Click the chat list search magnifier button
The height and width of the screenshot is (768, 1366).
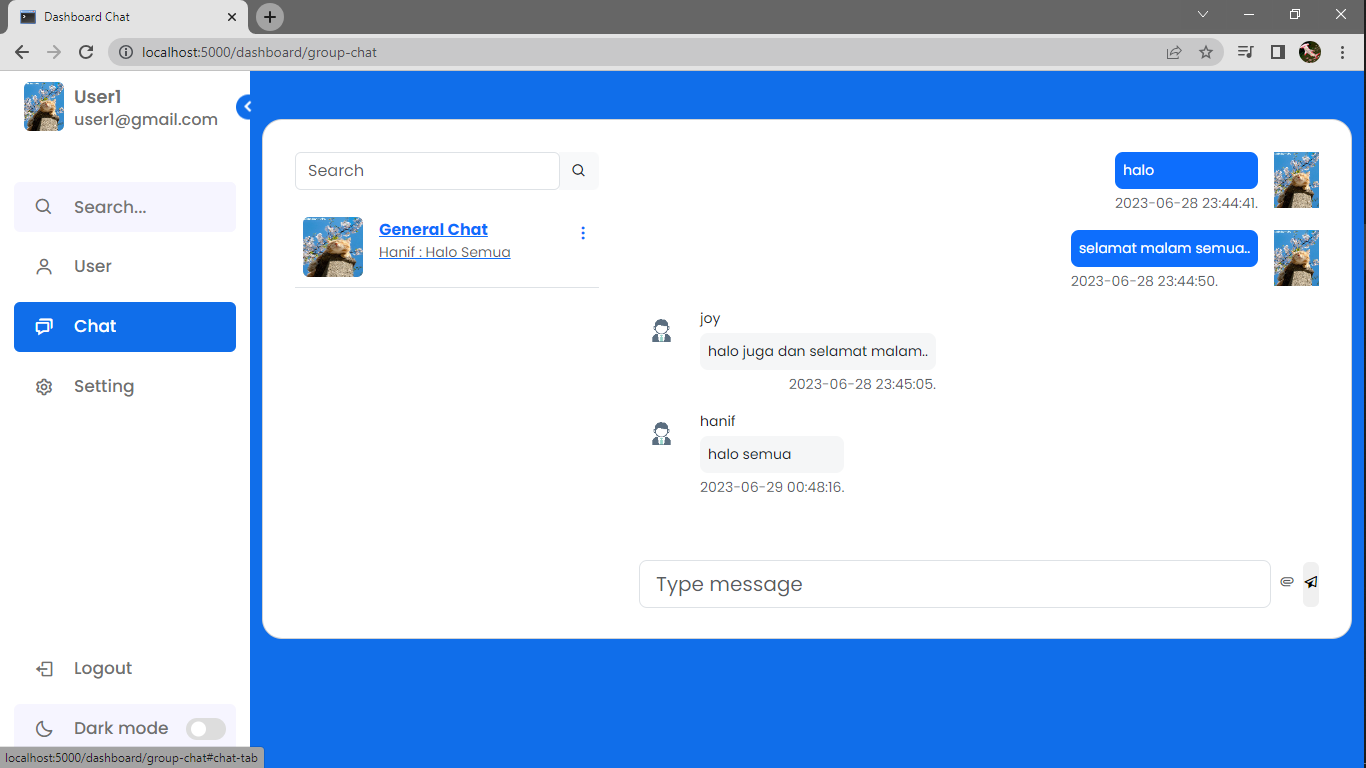(578, 171)
